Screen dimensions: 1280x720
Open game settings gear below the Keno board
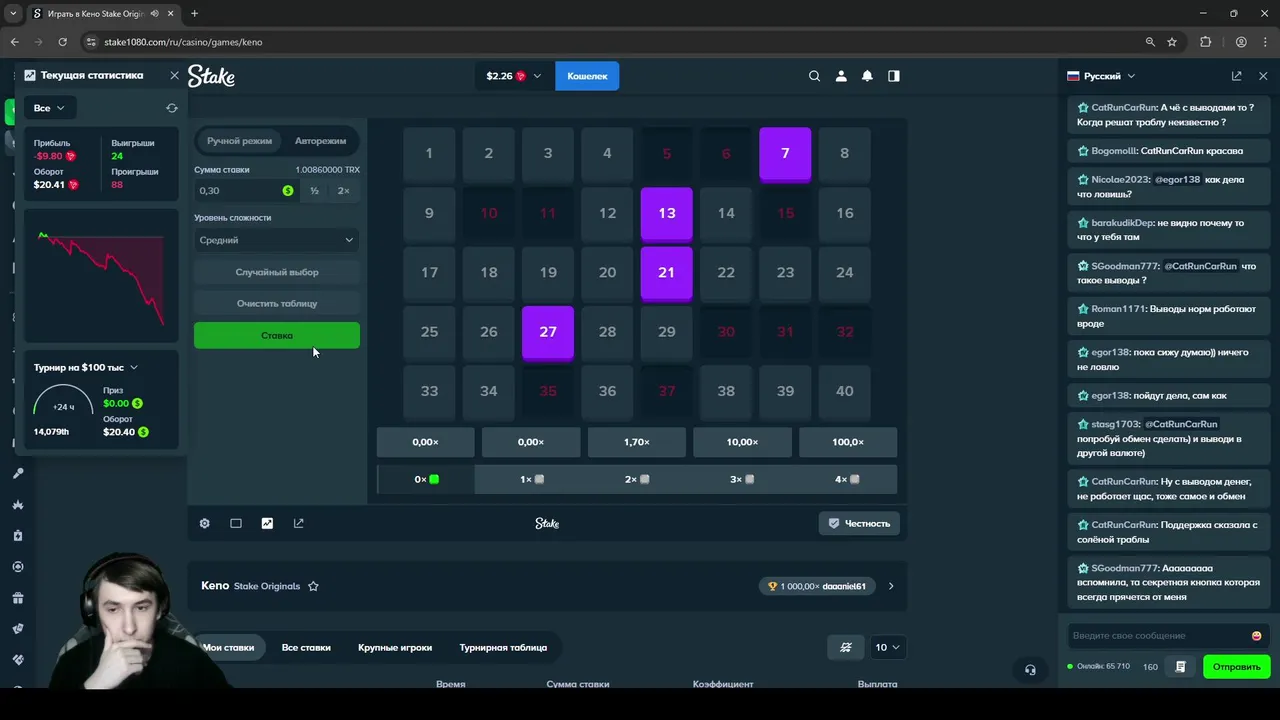205,523
